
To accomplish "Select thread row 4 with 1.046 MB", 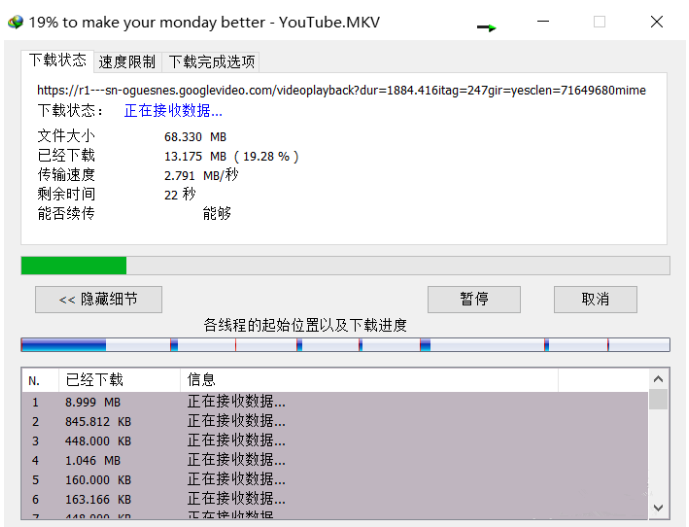I will pos(335,460).
